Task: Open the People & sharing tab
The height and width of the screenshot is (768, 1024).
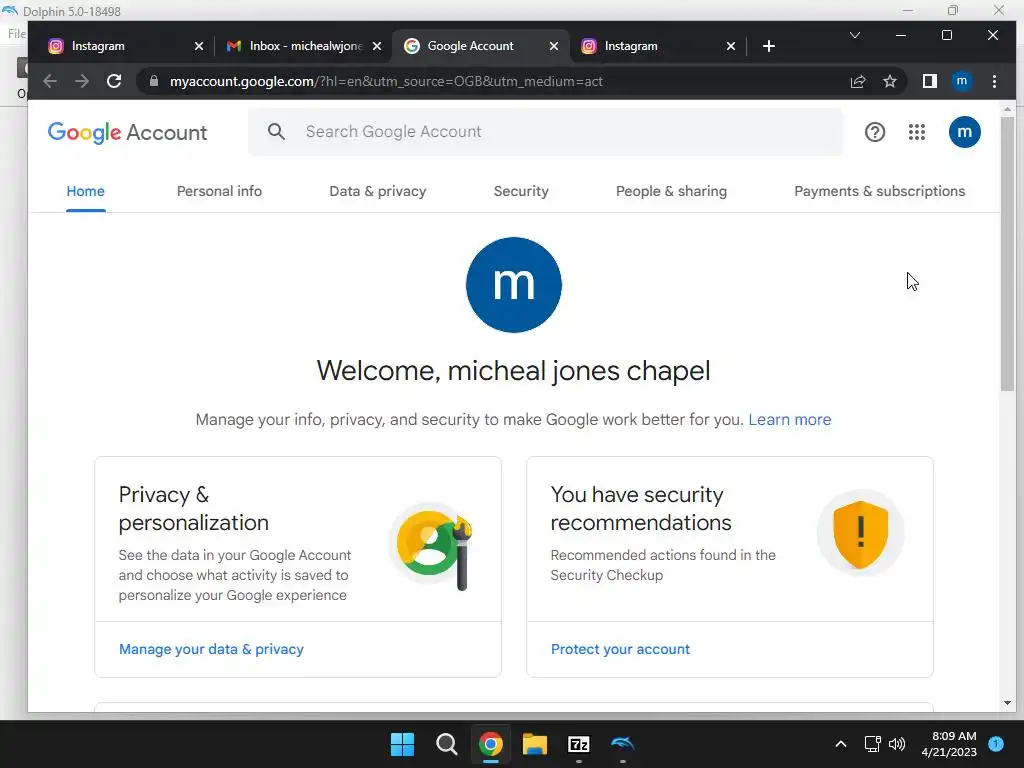Action: pyautogui.click(x=671, y=191)
